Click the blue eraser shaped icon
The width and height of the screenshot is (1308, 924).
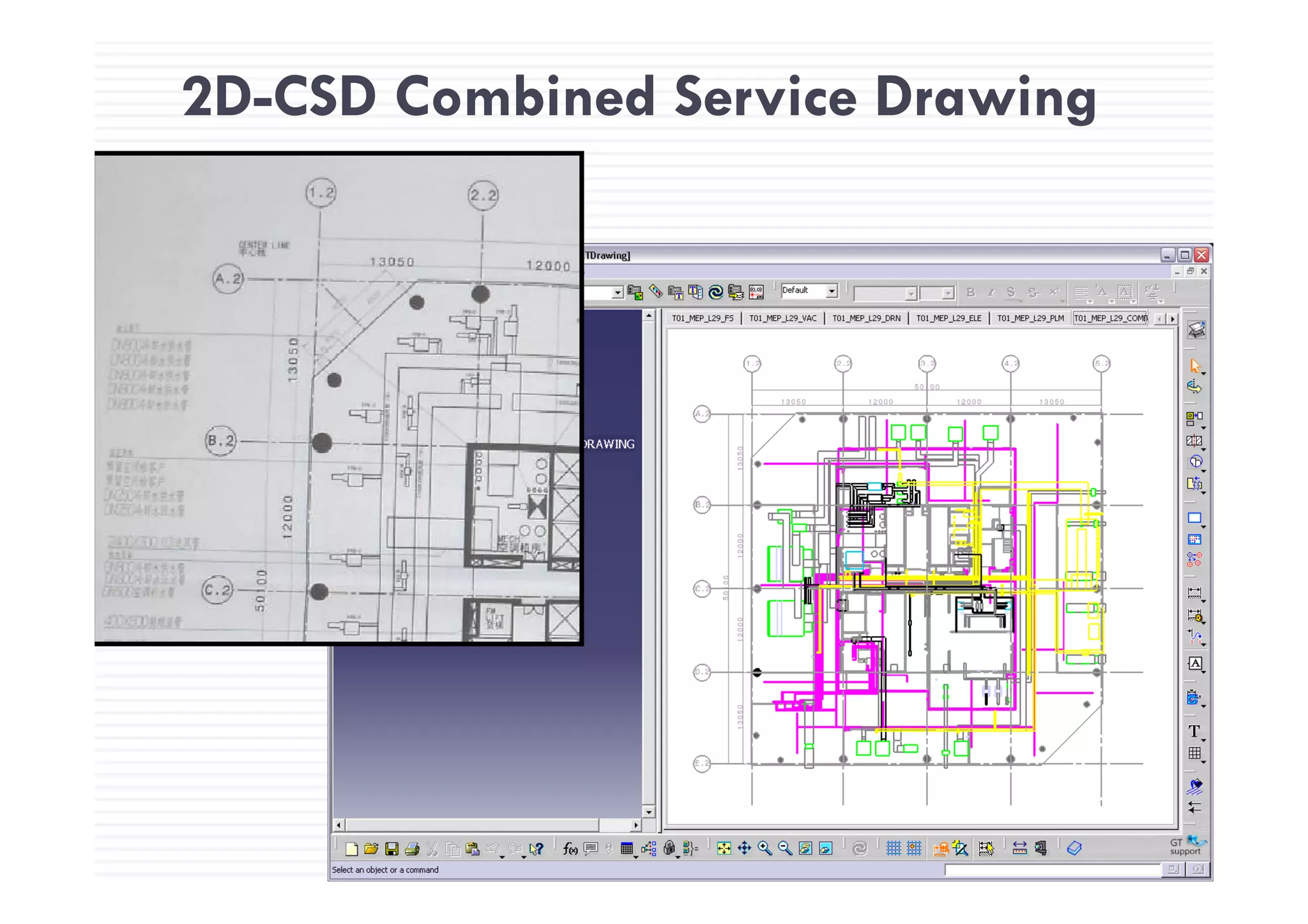click(1074, 849)
